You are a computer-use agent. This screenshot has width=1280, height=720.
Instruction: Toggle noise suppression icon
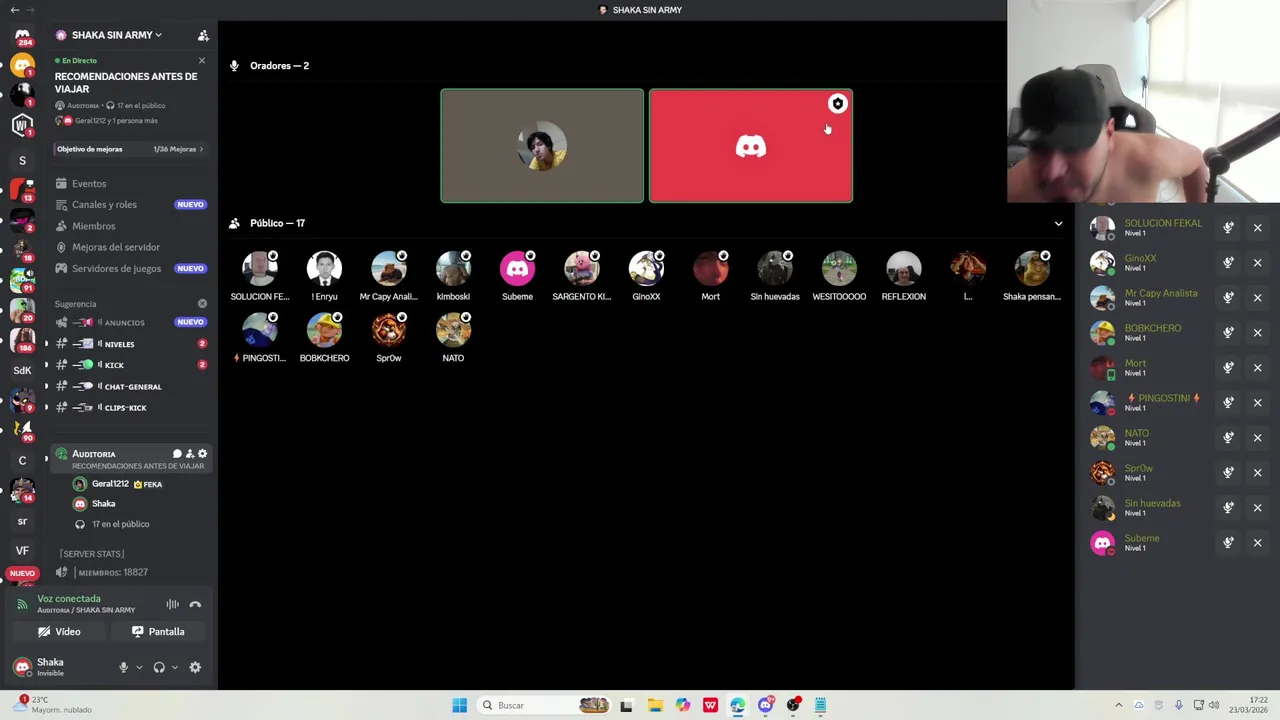point(172,604)
